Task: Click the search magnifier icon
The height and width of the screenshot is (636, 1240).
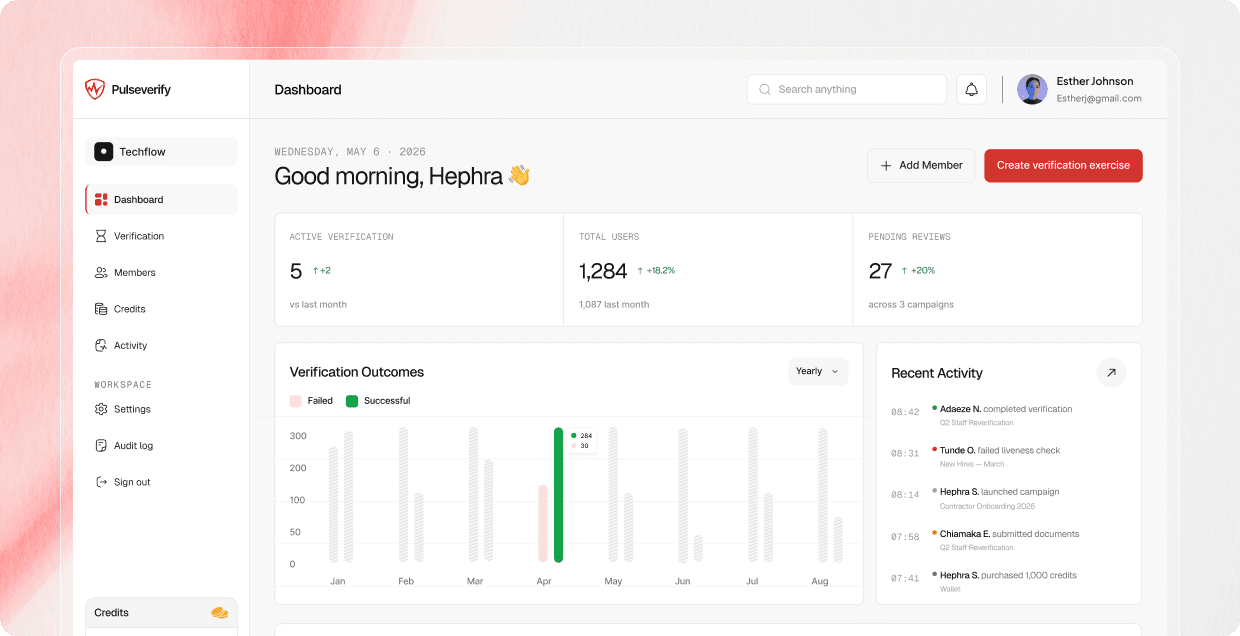Action: pyautogui.click(x=766, y=89)
